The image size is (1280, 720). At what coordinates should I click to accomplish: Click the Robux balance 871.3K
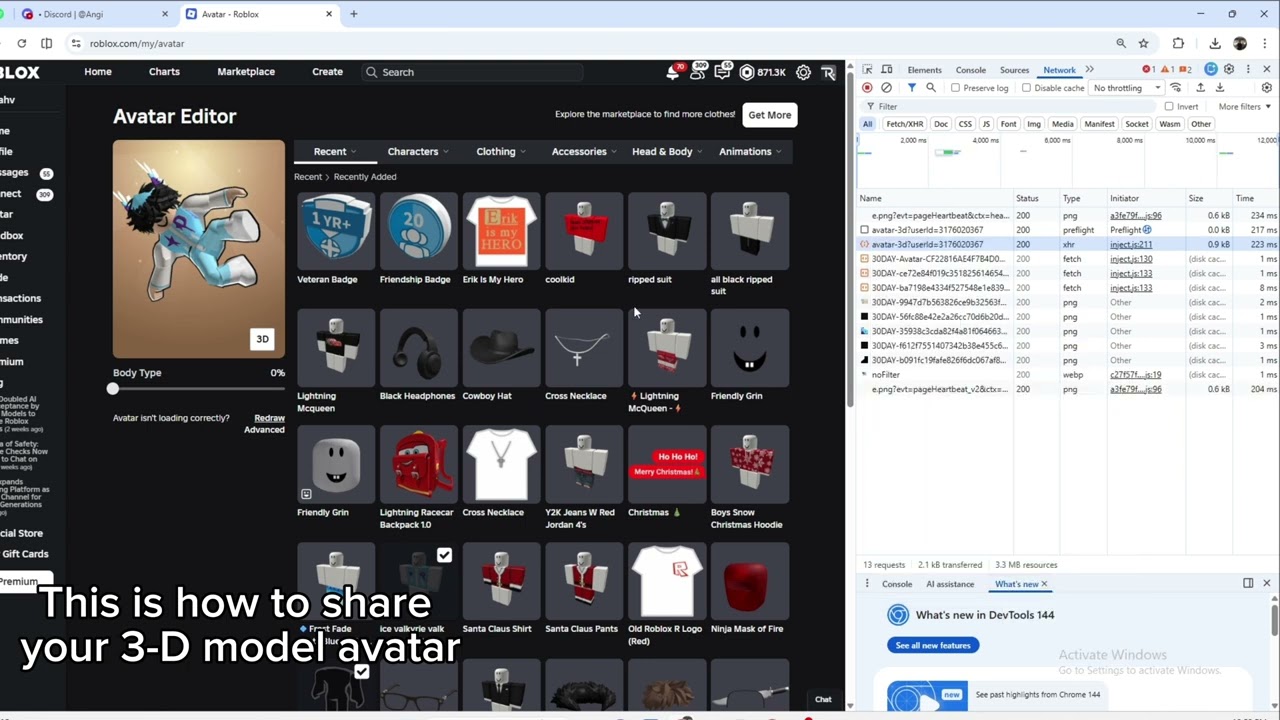pos(762,72)
